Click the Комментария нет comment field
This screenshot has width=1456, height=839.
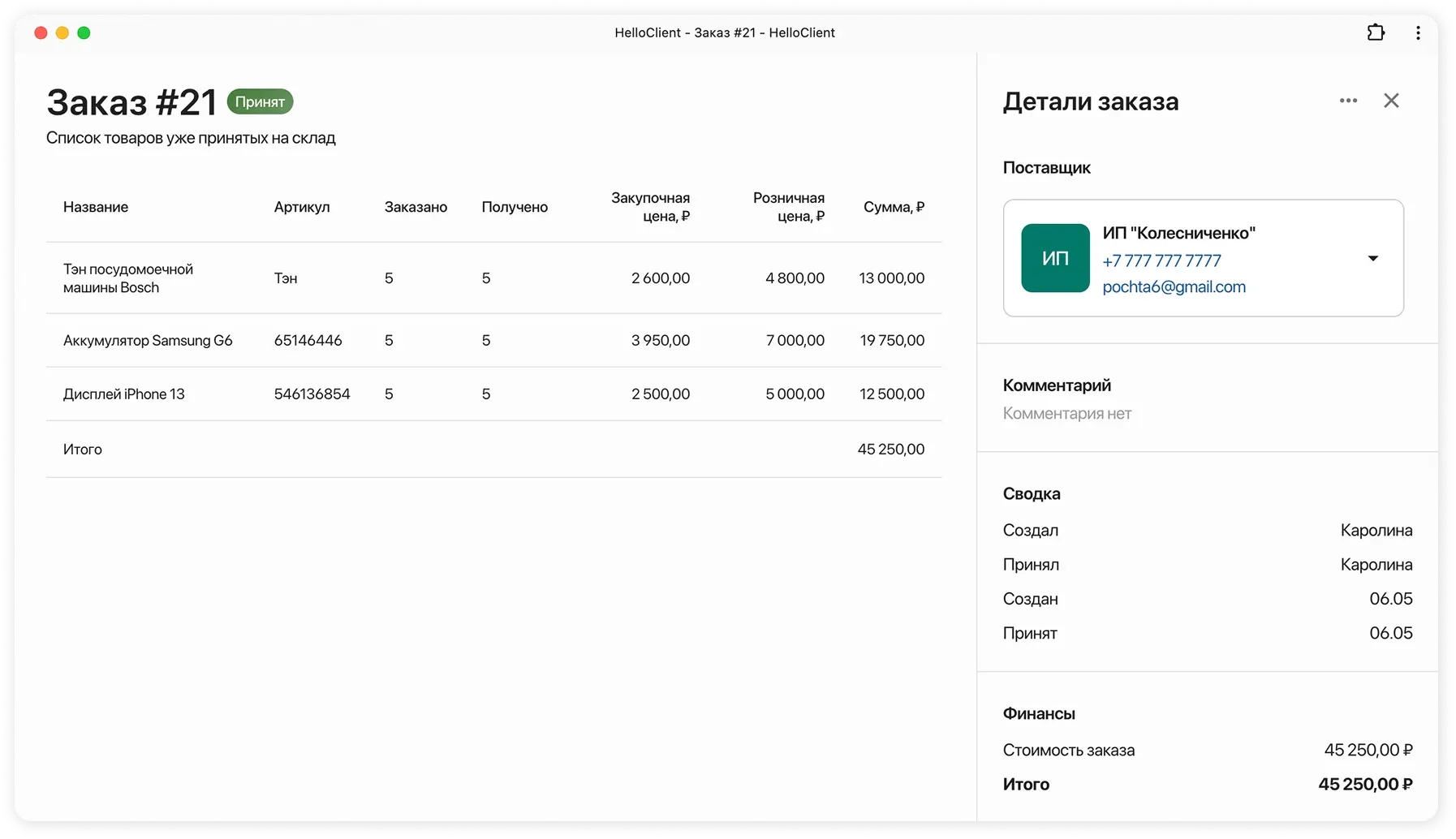point(1066,414)
